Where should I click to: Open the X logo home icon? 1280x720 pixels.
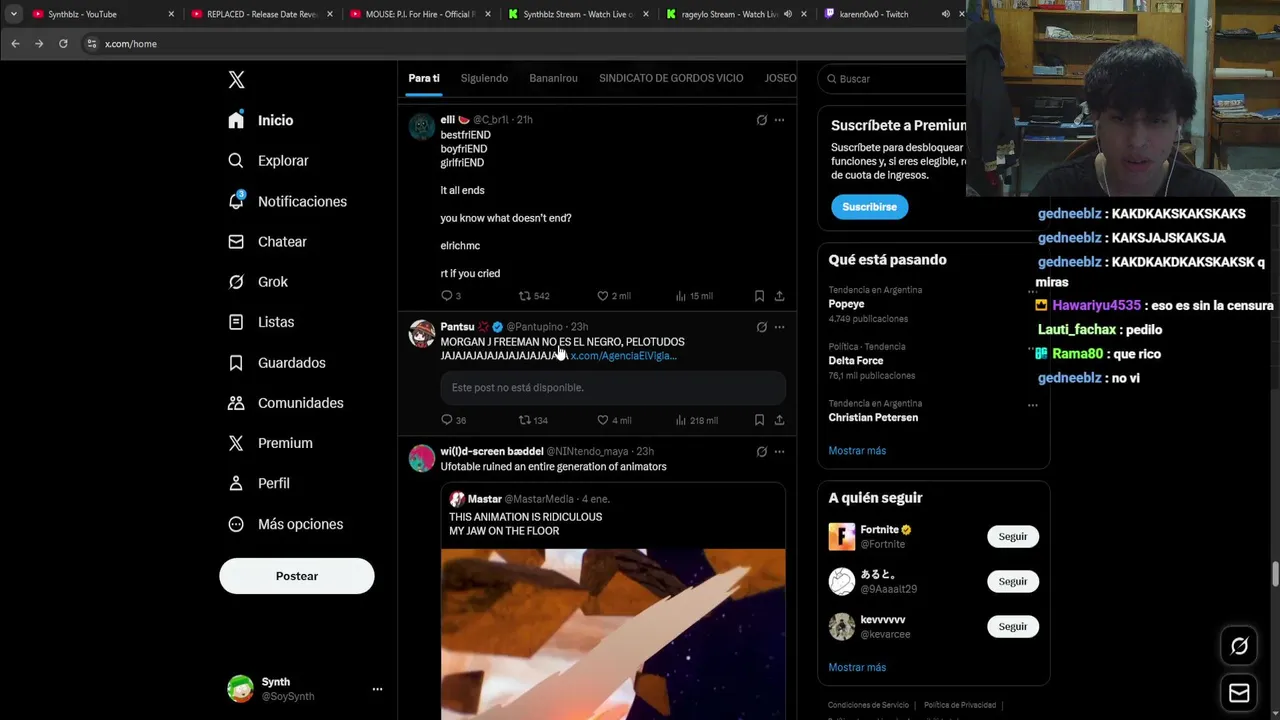tap(236, 80)
